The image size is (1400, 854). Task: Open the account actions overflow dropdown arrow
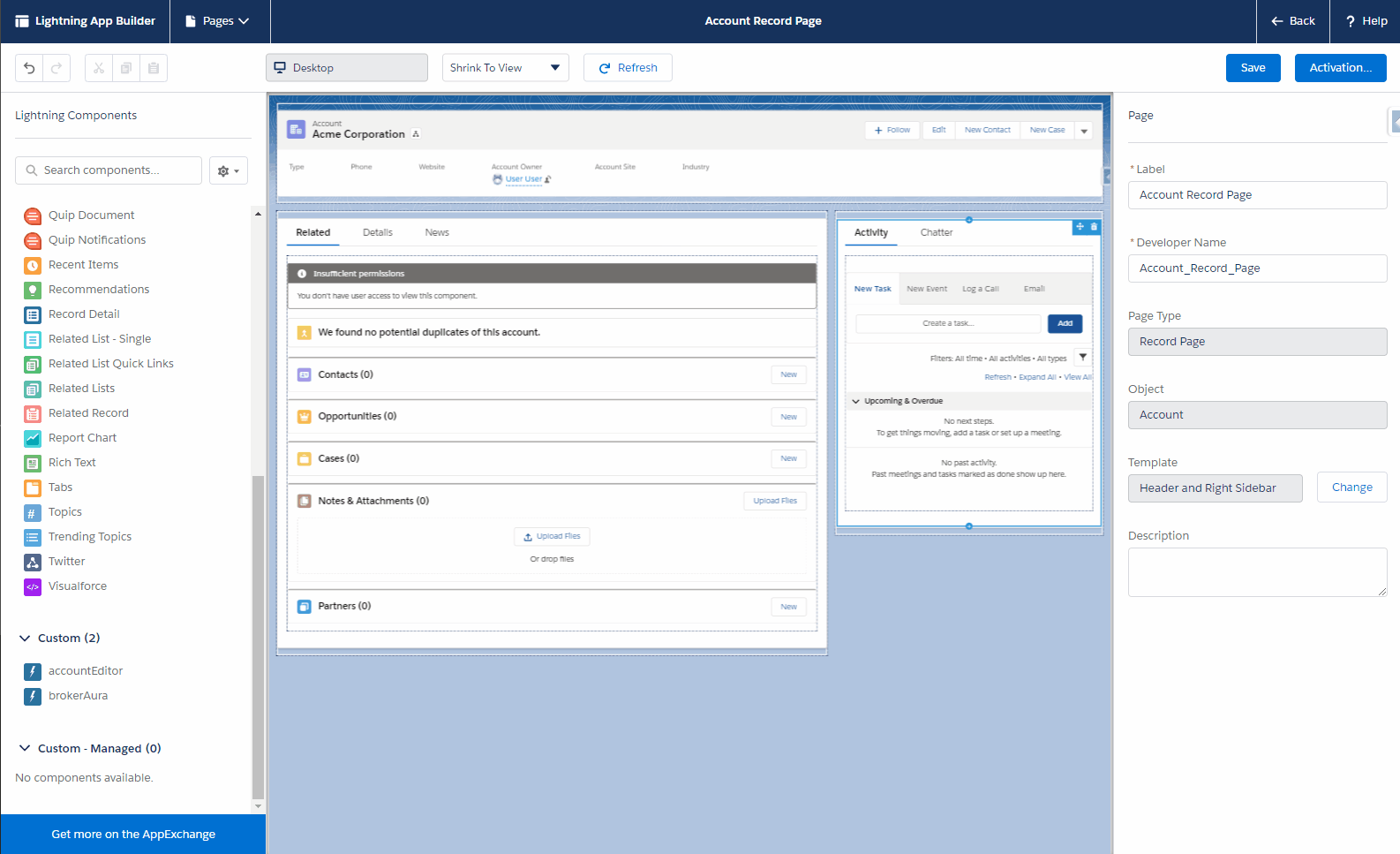tap(1084, 131)
